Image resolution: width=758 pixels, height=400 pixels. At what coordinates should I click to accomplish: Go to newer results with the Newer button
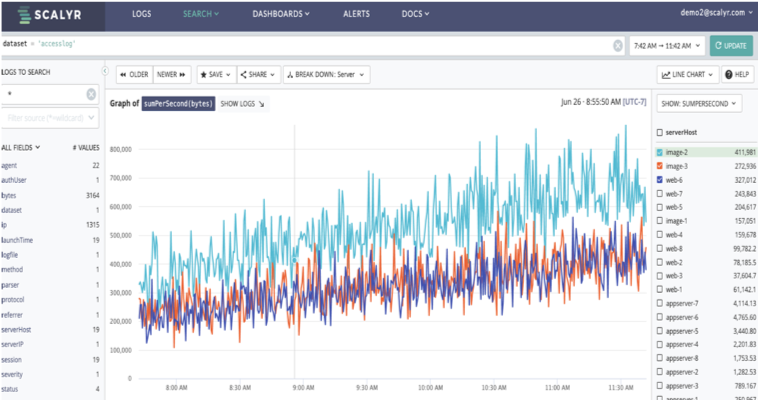click(x=172, y=74)
